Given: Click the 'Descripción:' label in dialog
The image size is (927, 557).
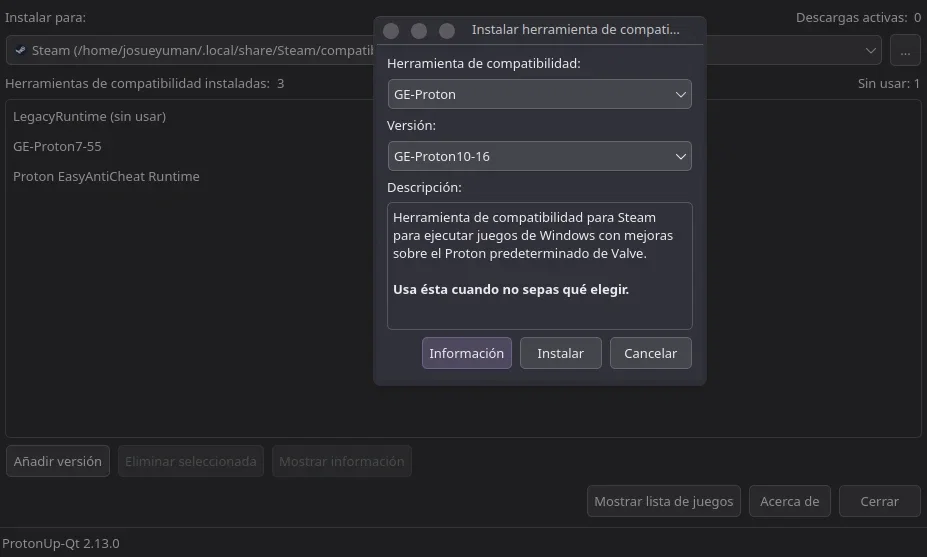Looking at the screenshot, I should coord(424,187).
